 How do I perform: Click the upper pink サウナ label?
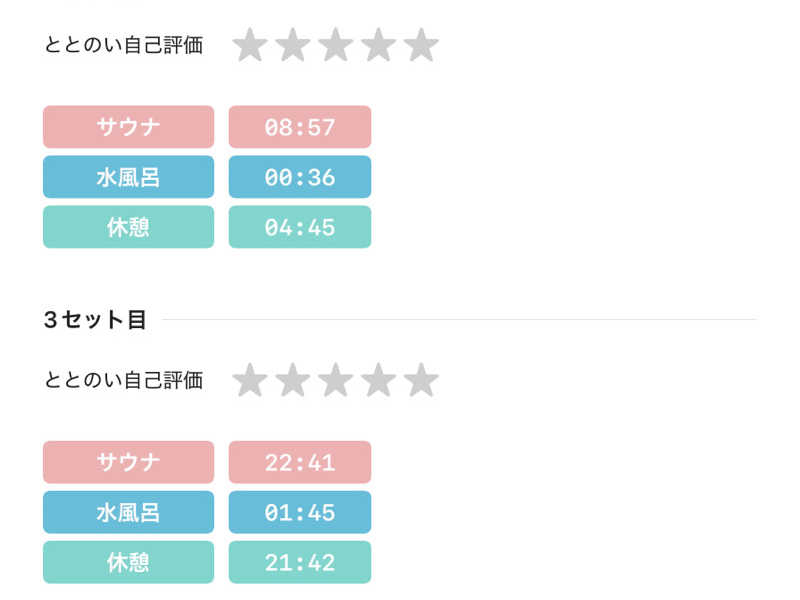pos(128,127)
